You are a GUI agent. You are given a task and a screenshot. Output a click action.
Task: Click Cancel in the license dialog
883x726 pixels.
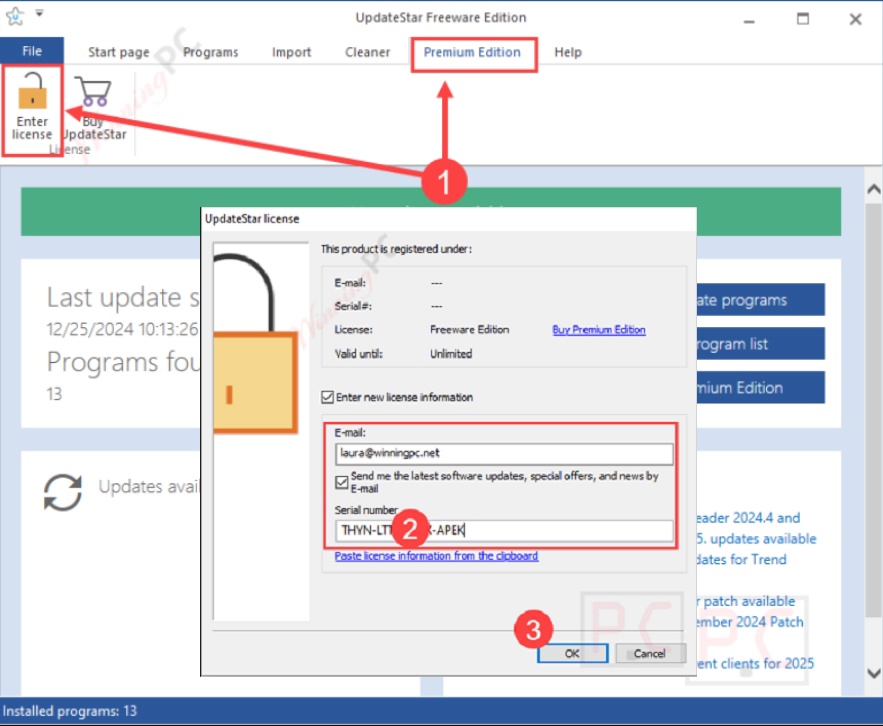tap(649, 653)
